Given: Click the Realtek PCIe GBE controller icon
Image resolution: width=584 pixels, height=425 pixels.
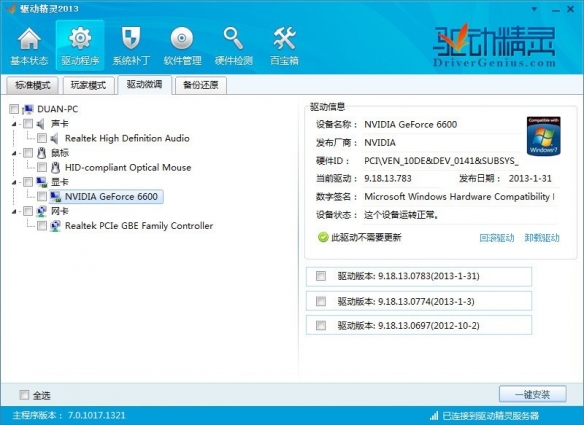Looking at the screenshot, I should click(x=55, y=226).
